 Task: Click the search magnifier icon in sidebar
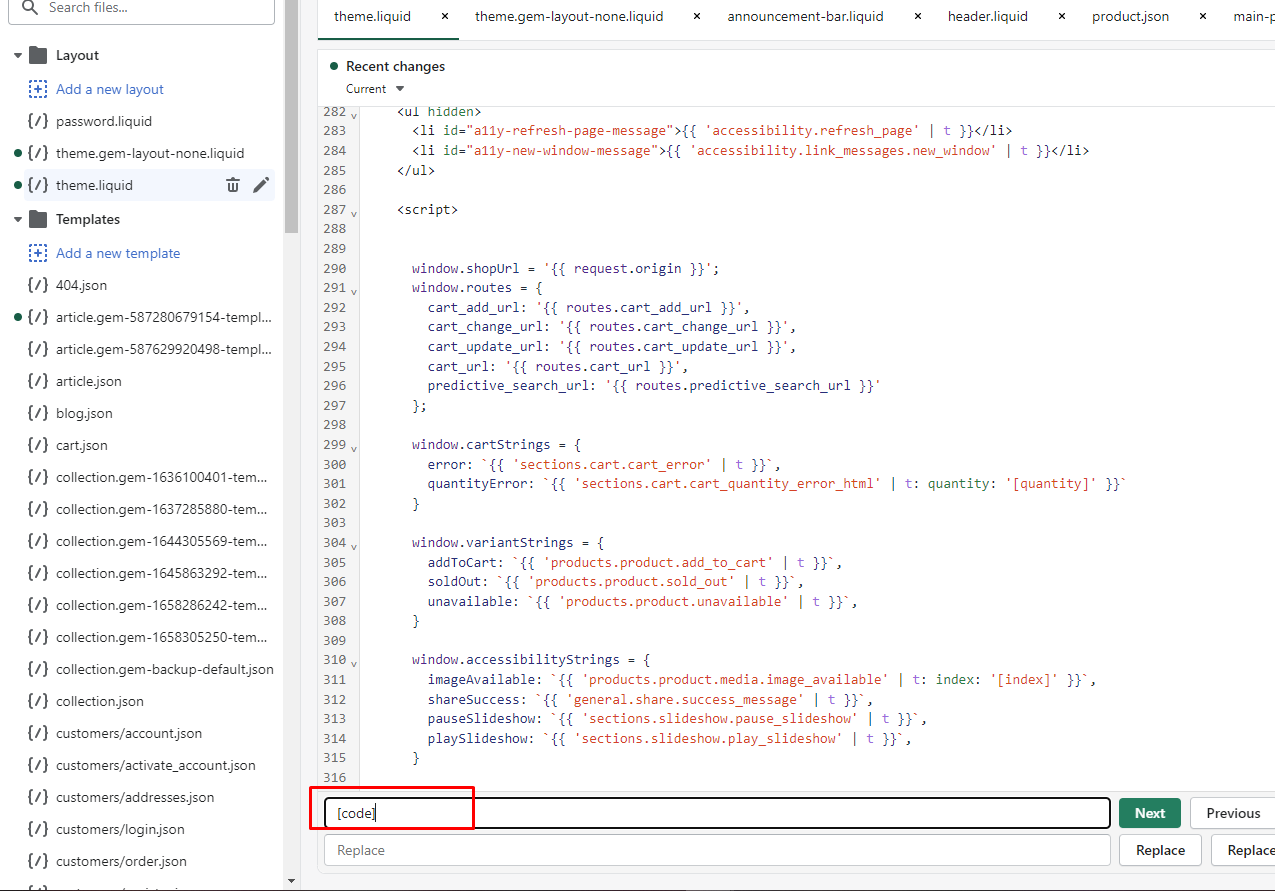tap(31, 7)
